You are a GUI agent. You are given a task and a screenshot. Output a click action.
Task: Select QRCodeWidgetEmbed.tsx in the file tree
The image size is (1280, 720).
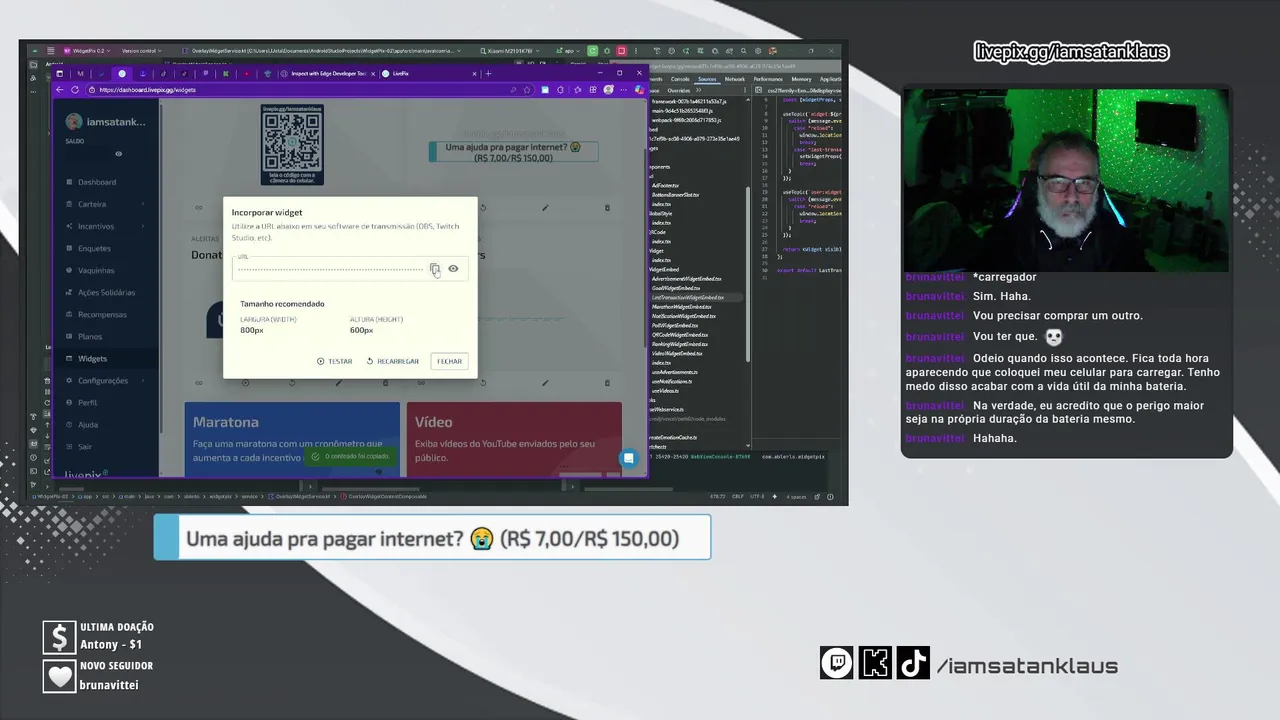(680, 335)
